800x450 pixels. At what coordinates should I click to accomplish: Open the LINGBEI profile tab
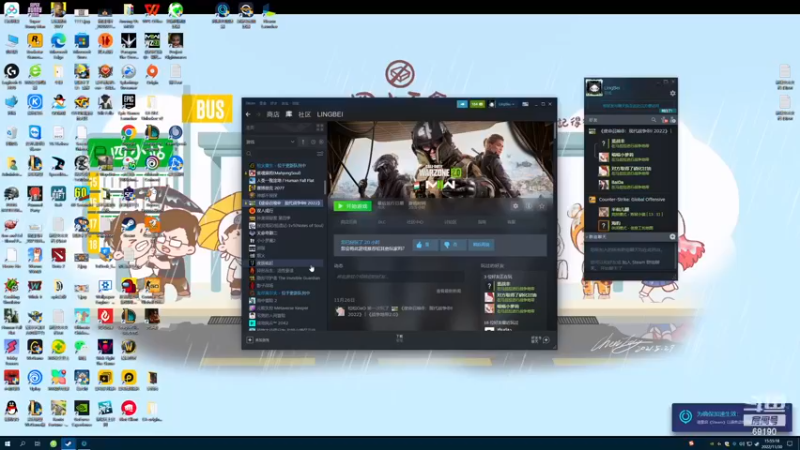tap(330, 114)
